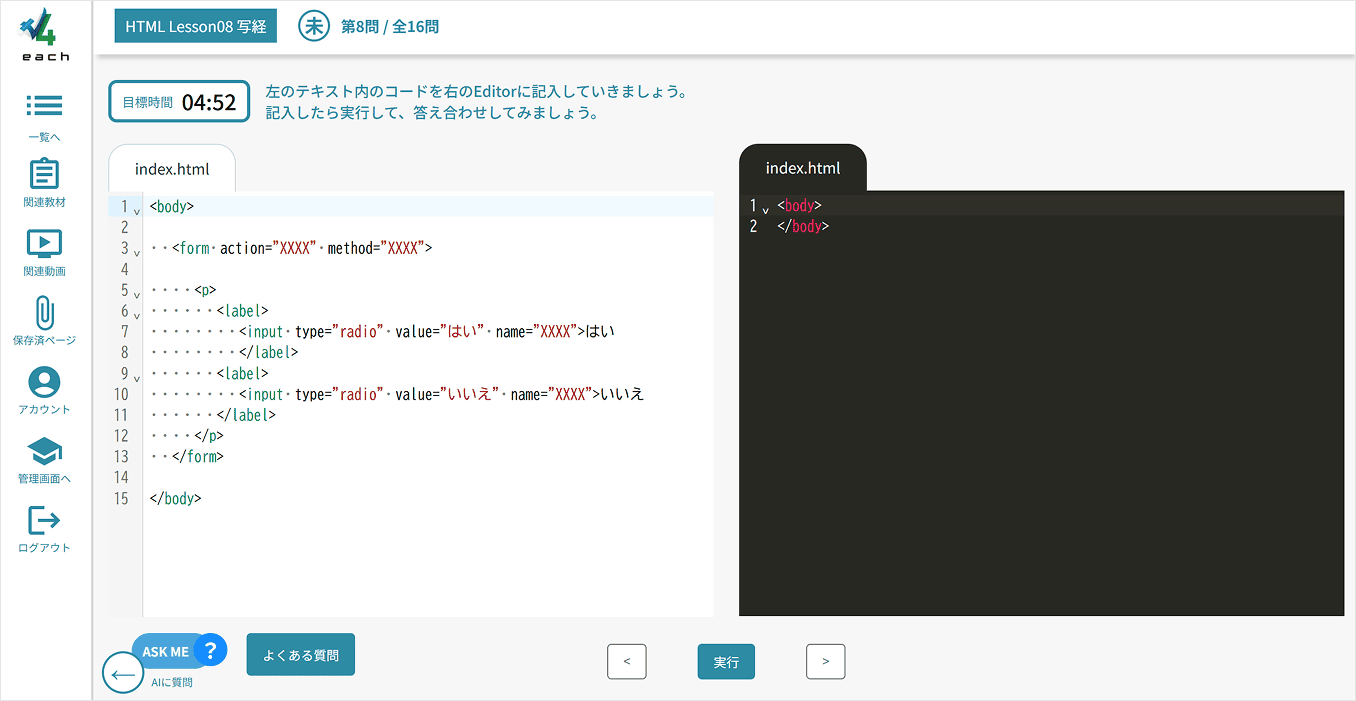Click the instruction text about the Editor
Viewport: 1356px width, 701px height.
477,102
